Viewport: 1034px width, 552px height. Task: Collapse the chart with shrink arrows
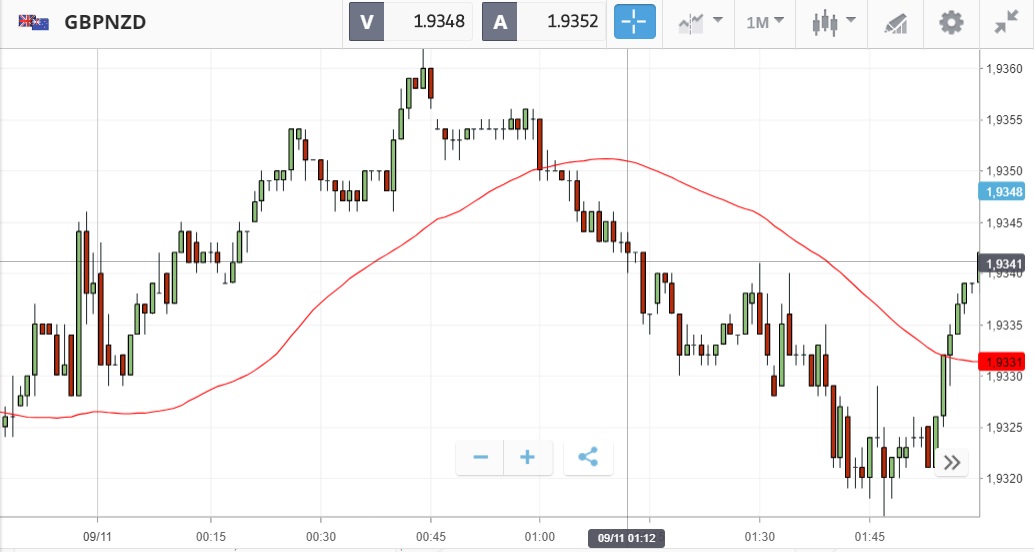click(x=1005, y=22)
